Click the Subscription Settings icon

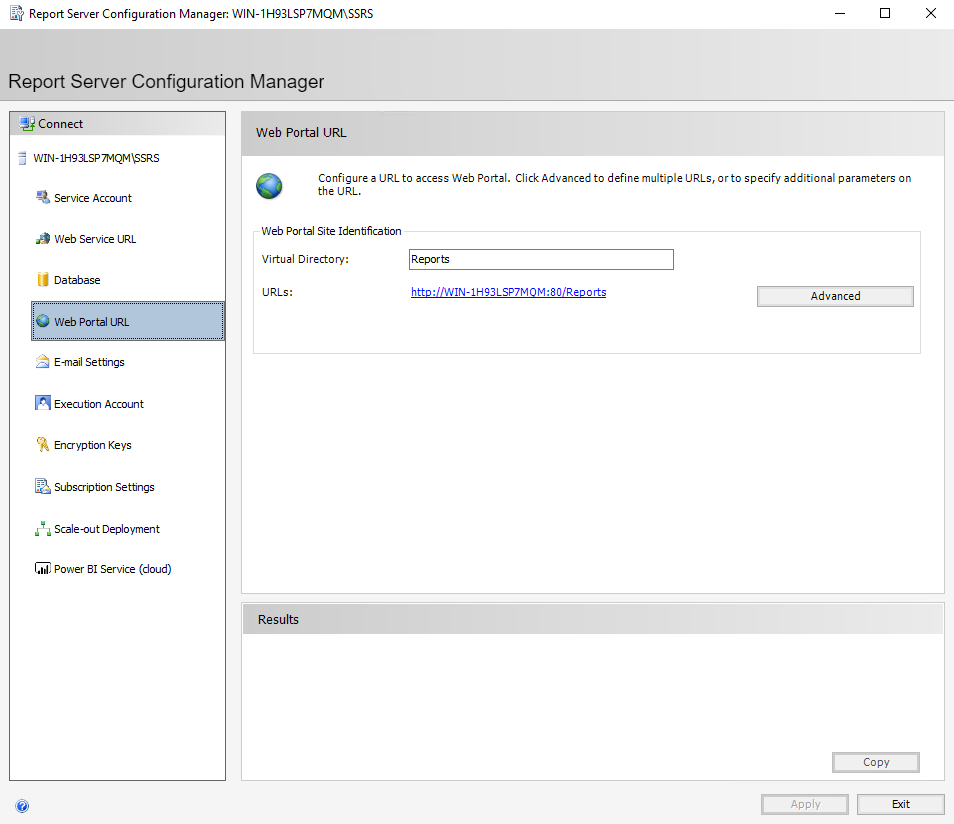[43, 487]
